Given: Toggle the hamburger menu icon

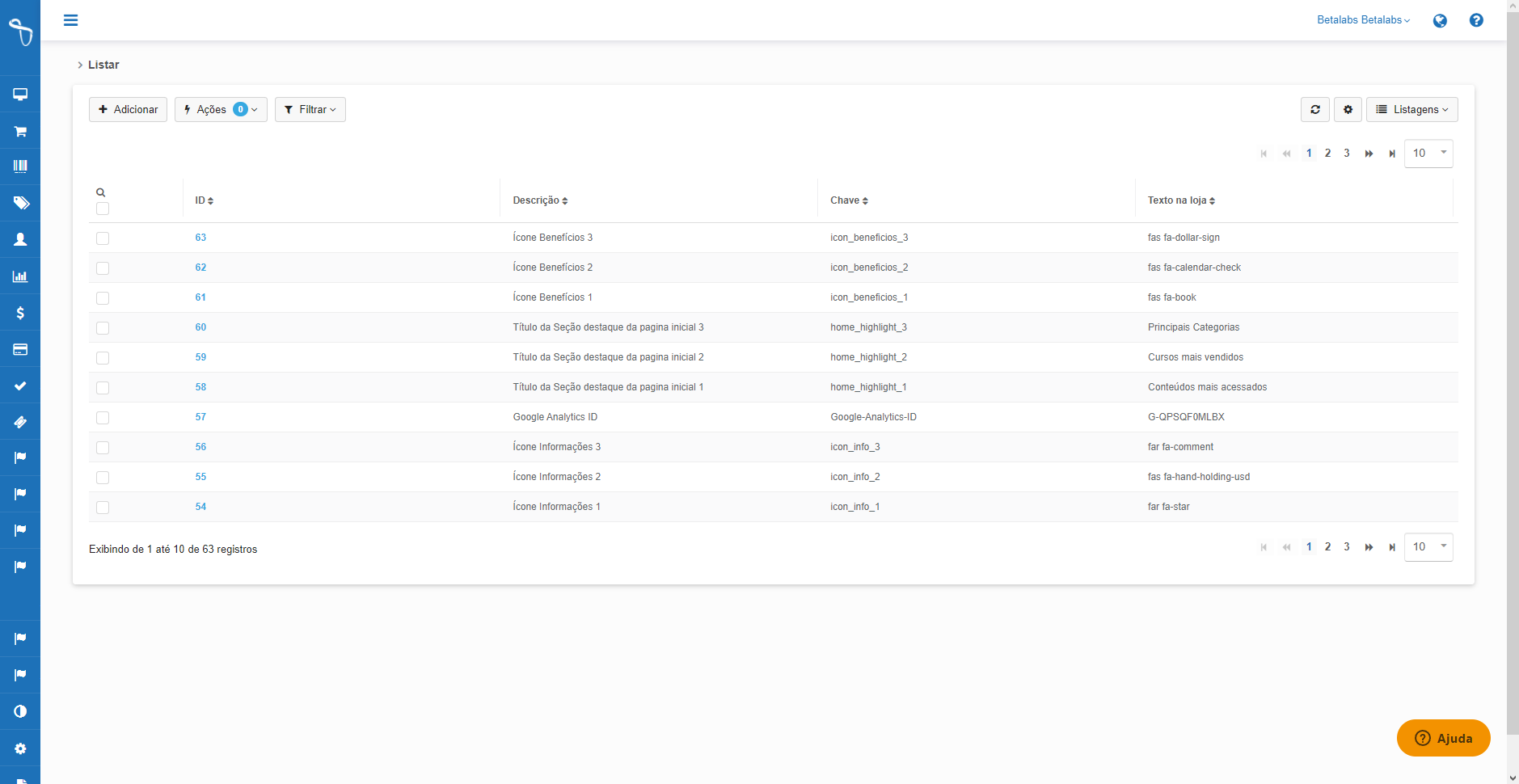Looking at the screenshot, I should click(71, 20).
